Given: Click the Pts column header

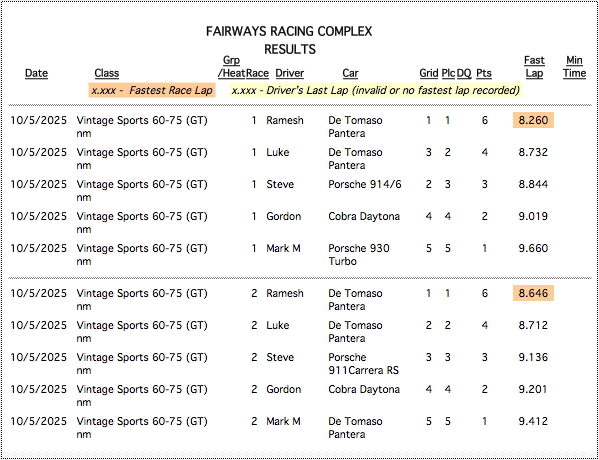Looking at the screenshot, I should (x=484, y=73).
